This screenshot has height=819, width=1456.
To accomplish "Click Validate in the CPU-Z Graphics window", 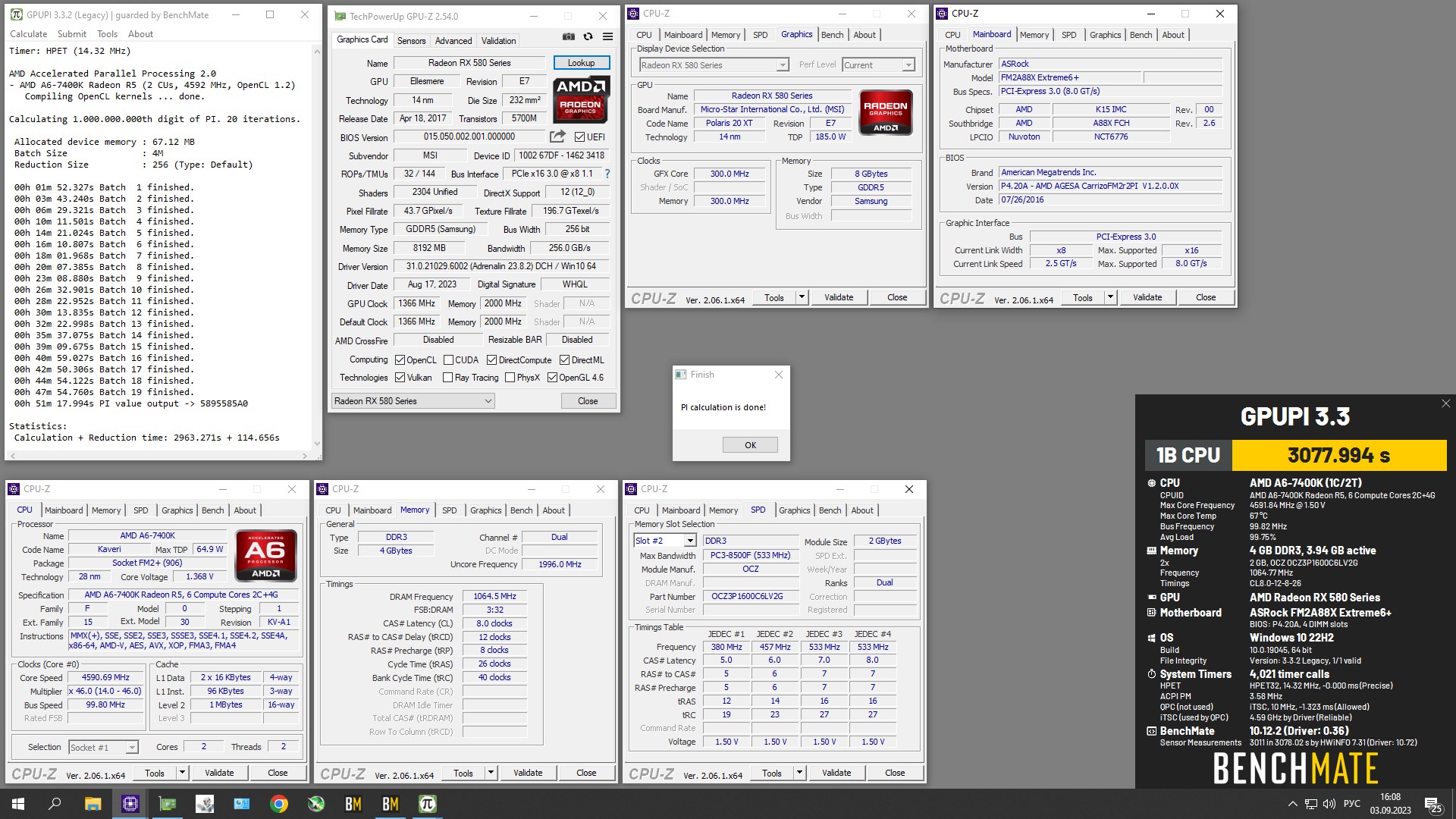I will point(839,297).
